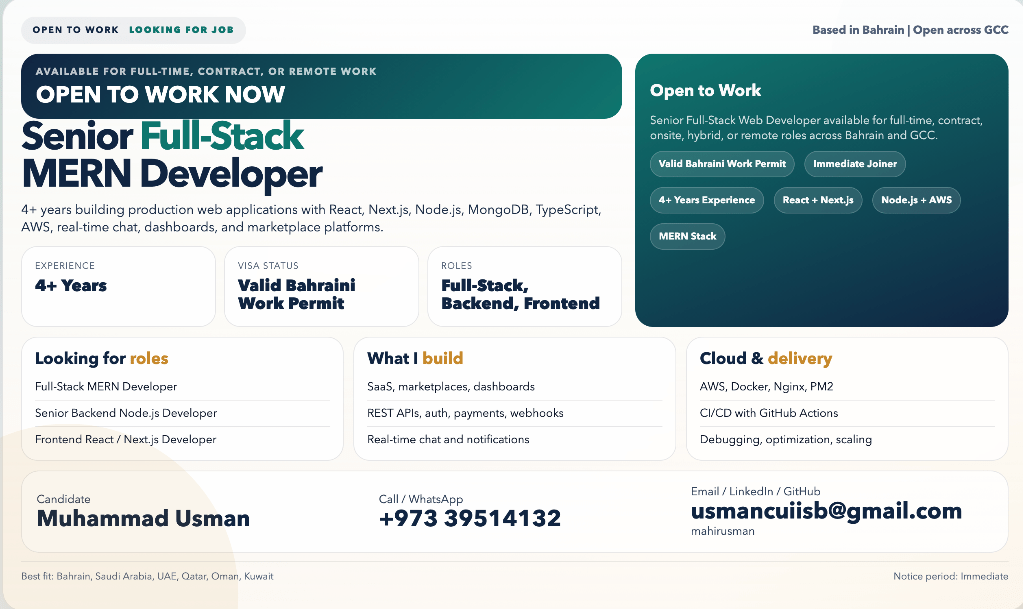Click the CI/CD with GitHub Actions item

click(769, 413)
